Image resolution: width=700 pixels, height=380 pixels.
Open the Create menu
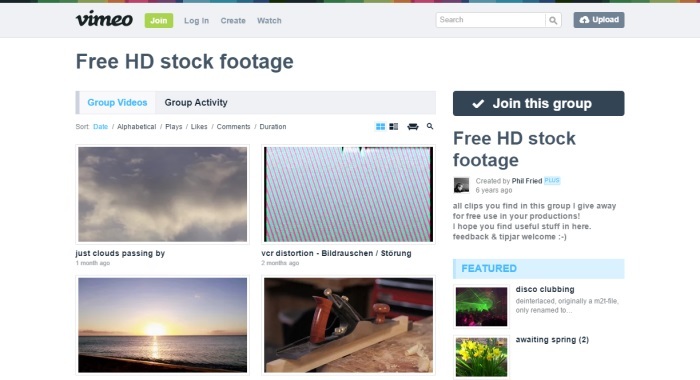click(233, 21)
